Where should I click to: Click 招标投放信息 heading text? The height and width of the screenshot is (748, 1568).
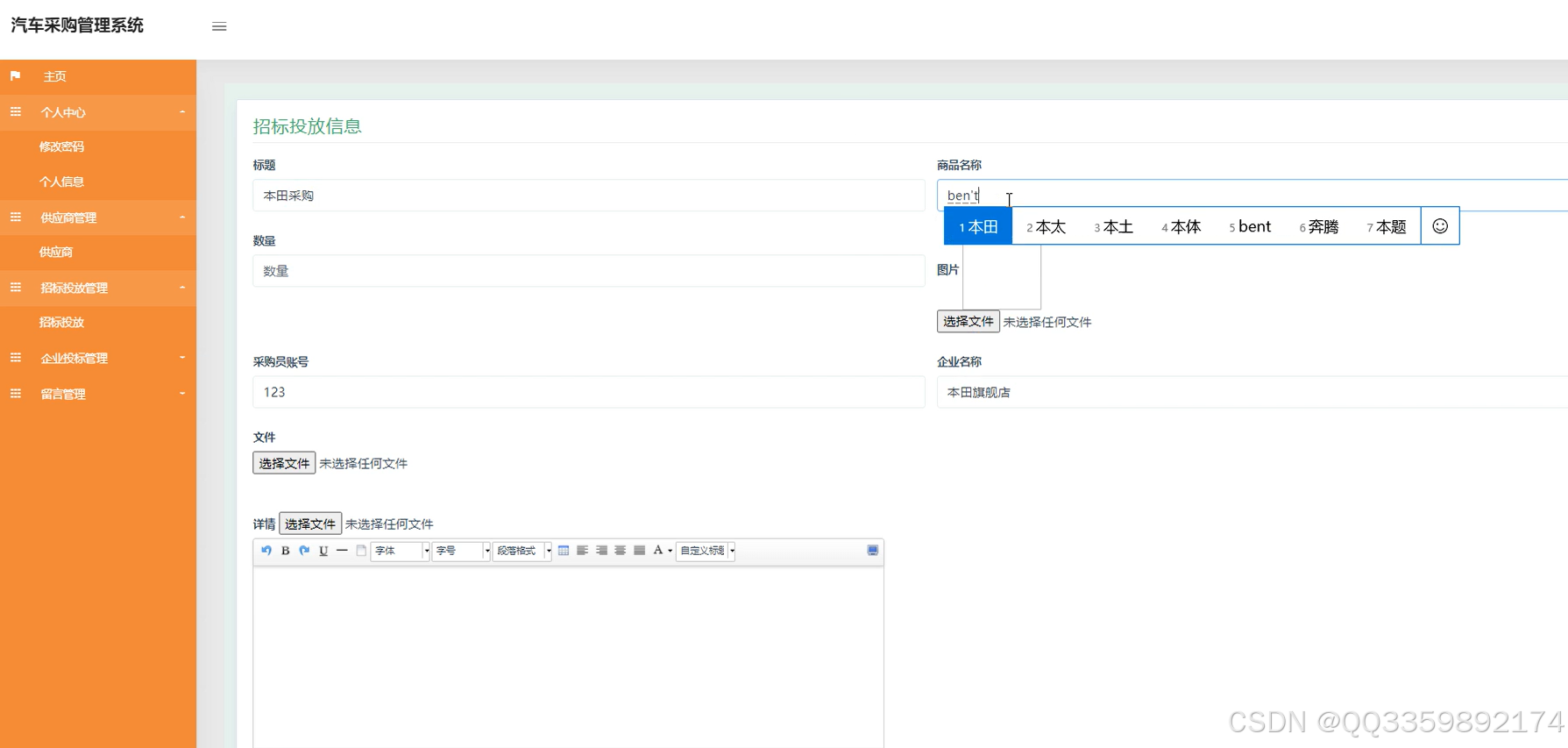tap(308, 126)
